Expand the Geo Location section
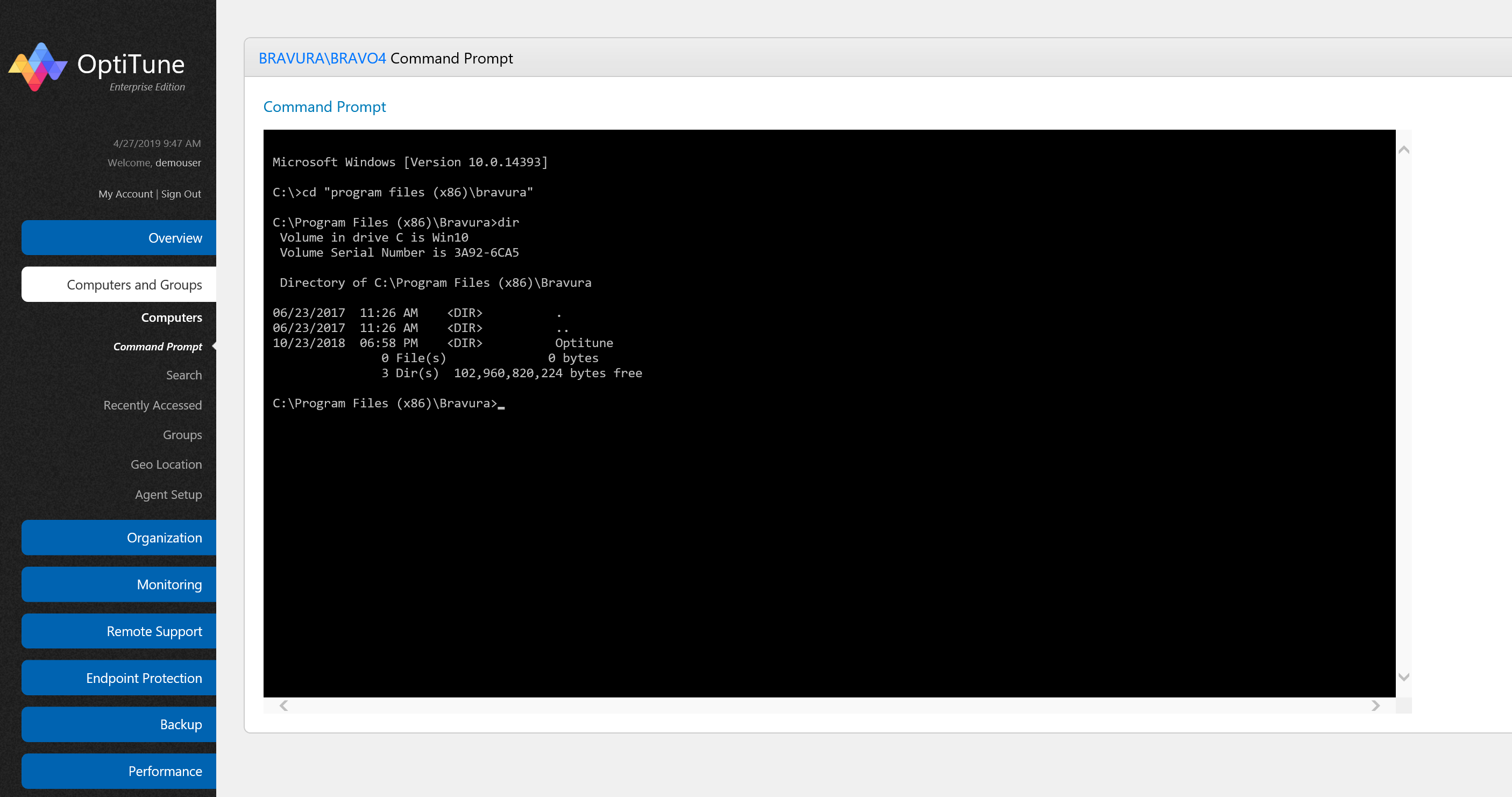This screenshot has width=1512, height=797. click(165, 464)
